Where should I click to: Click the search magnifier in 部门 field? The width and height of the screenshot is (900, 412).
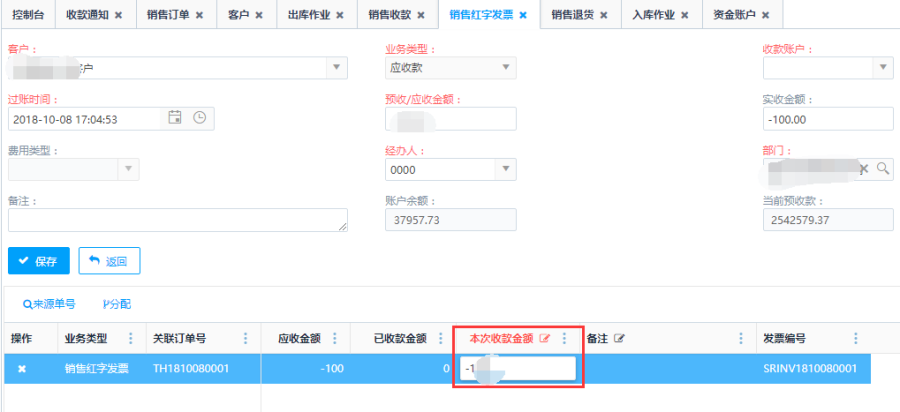[883, 169]
